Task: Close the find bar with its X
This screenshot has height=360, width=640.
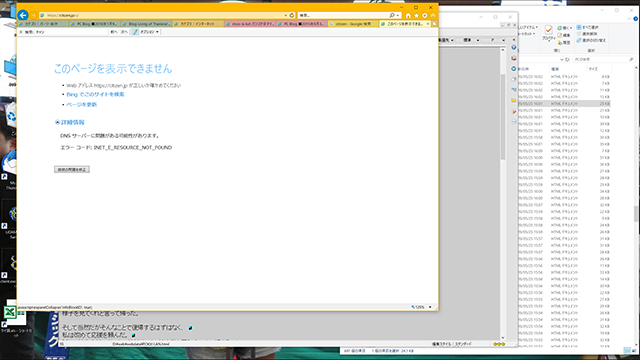Action: click(21, 32)
